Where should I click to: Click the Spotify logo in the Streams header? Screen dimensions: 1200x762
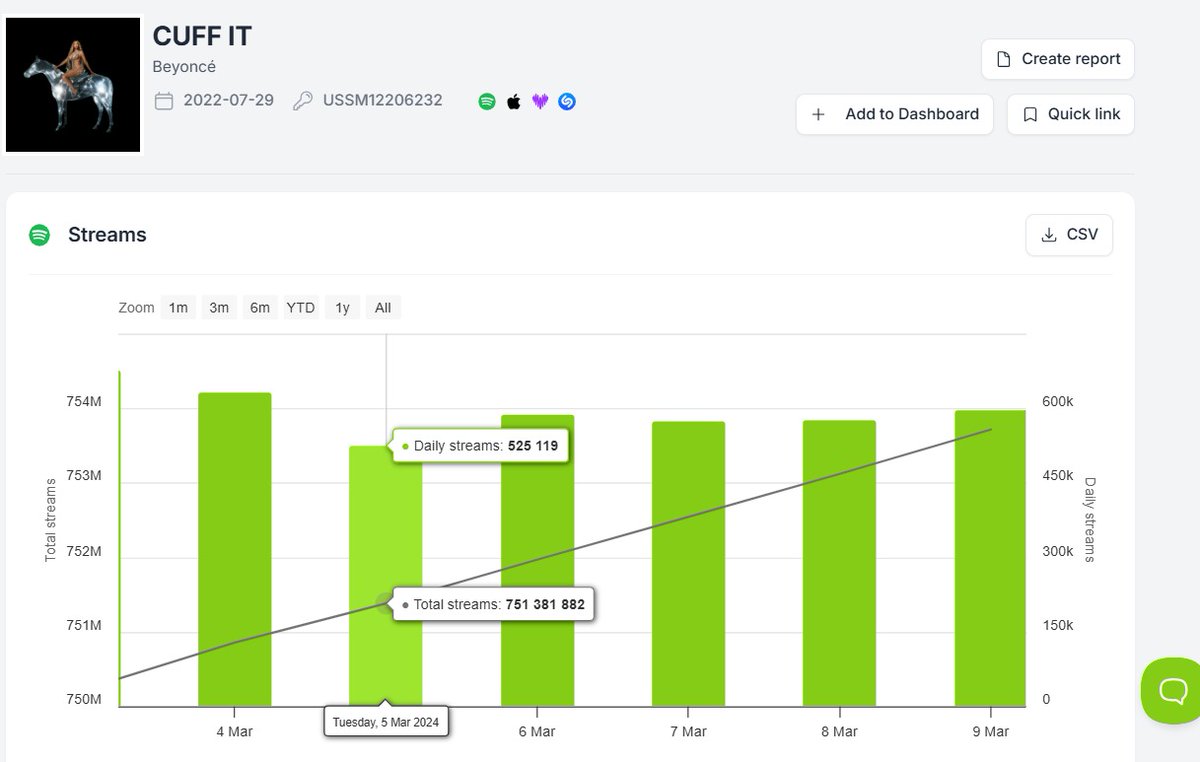40,235
